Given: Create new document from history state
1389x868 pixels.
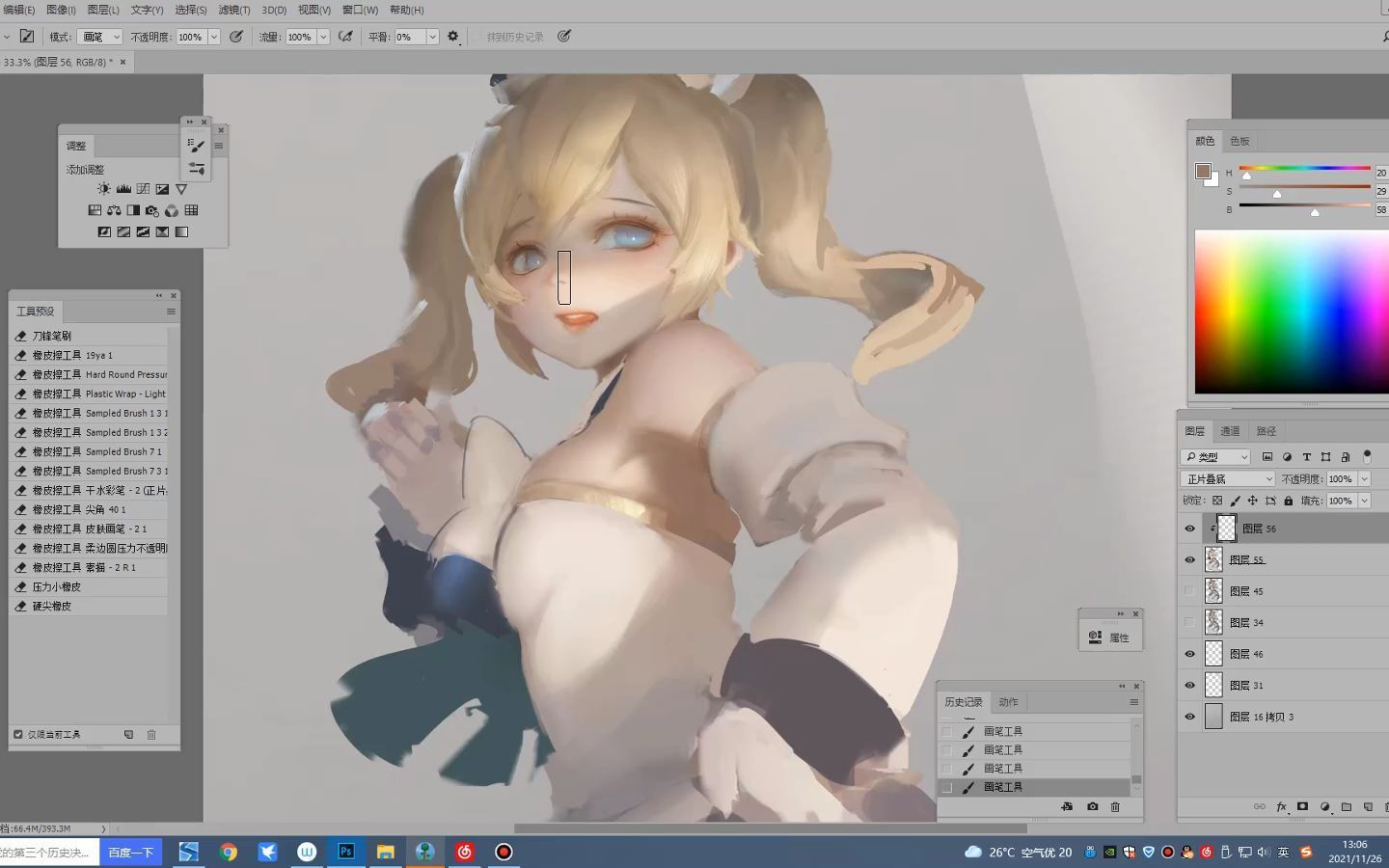Looking at the screenshot, I should (1067, 806).
